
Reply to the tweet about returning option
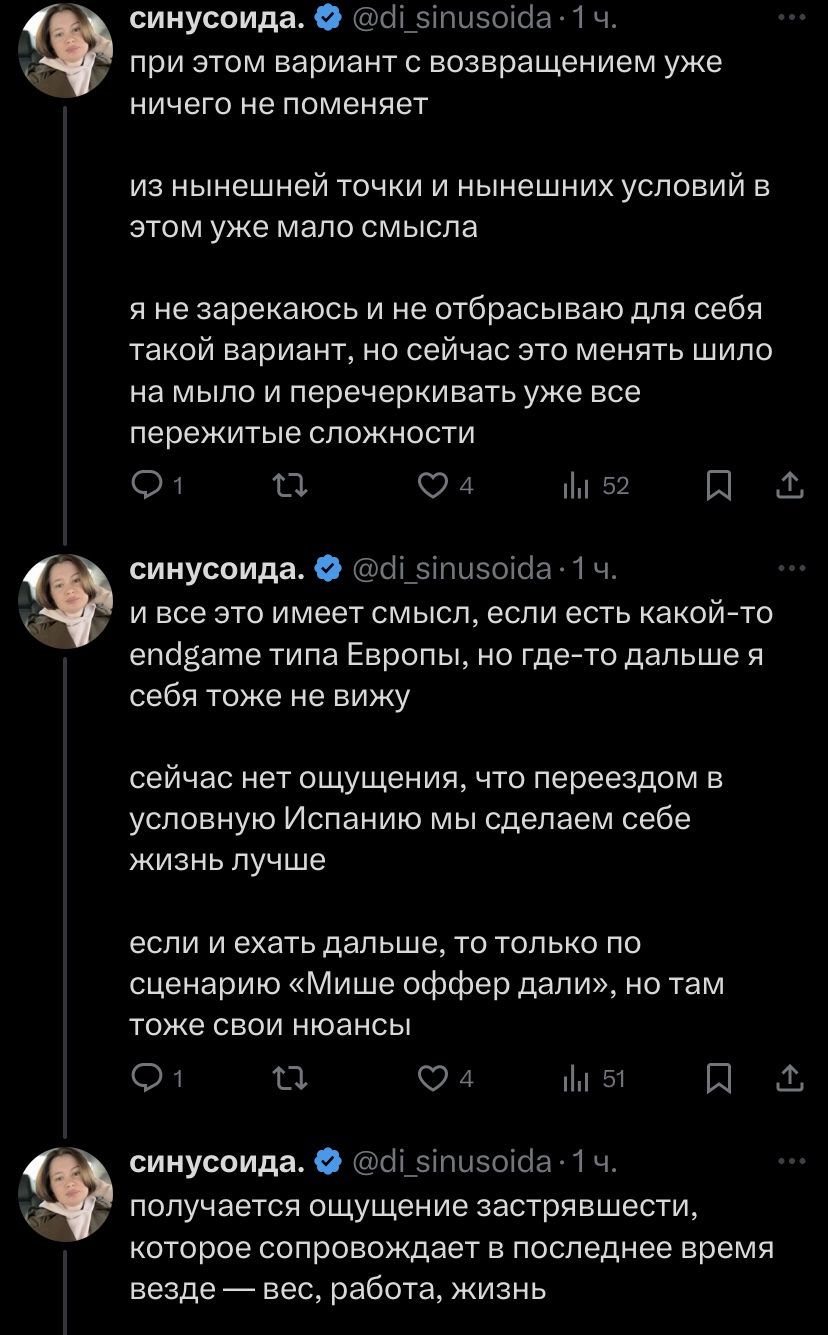tap(147, 486)
